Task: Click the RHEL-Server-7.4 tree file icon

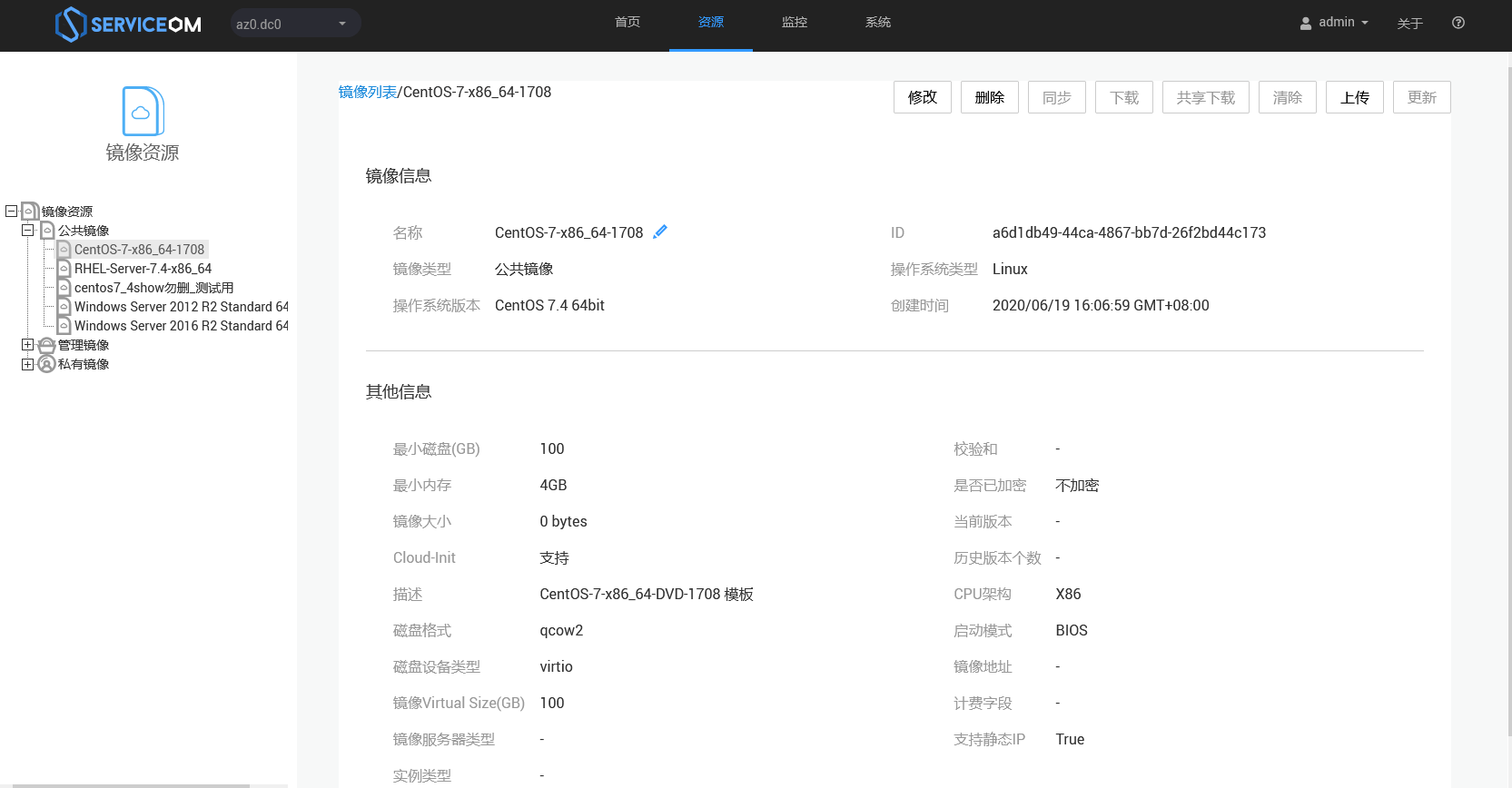Action: click(64, 268)
